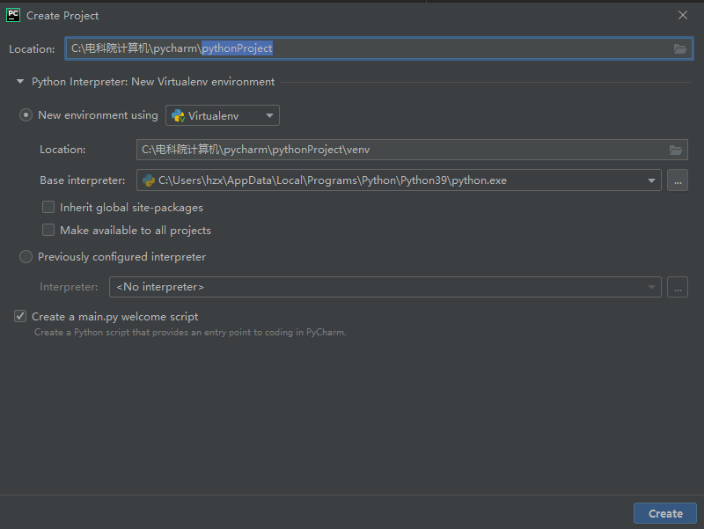Enable Make available to all projects checkbox
This screenshot has width=704, height=529.
coord(48,230)
